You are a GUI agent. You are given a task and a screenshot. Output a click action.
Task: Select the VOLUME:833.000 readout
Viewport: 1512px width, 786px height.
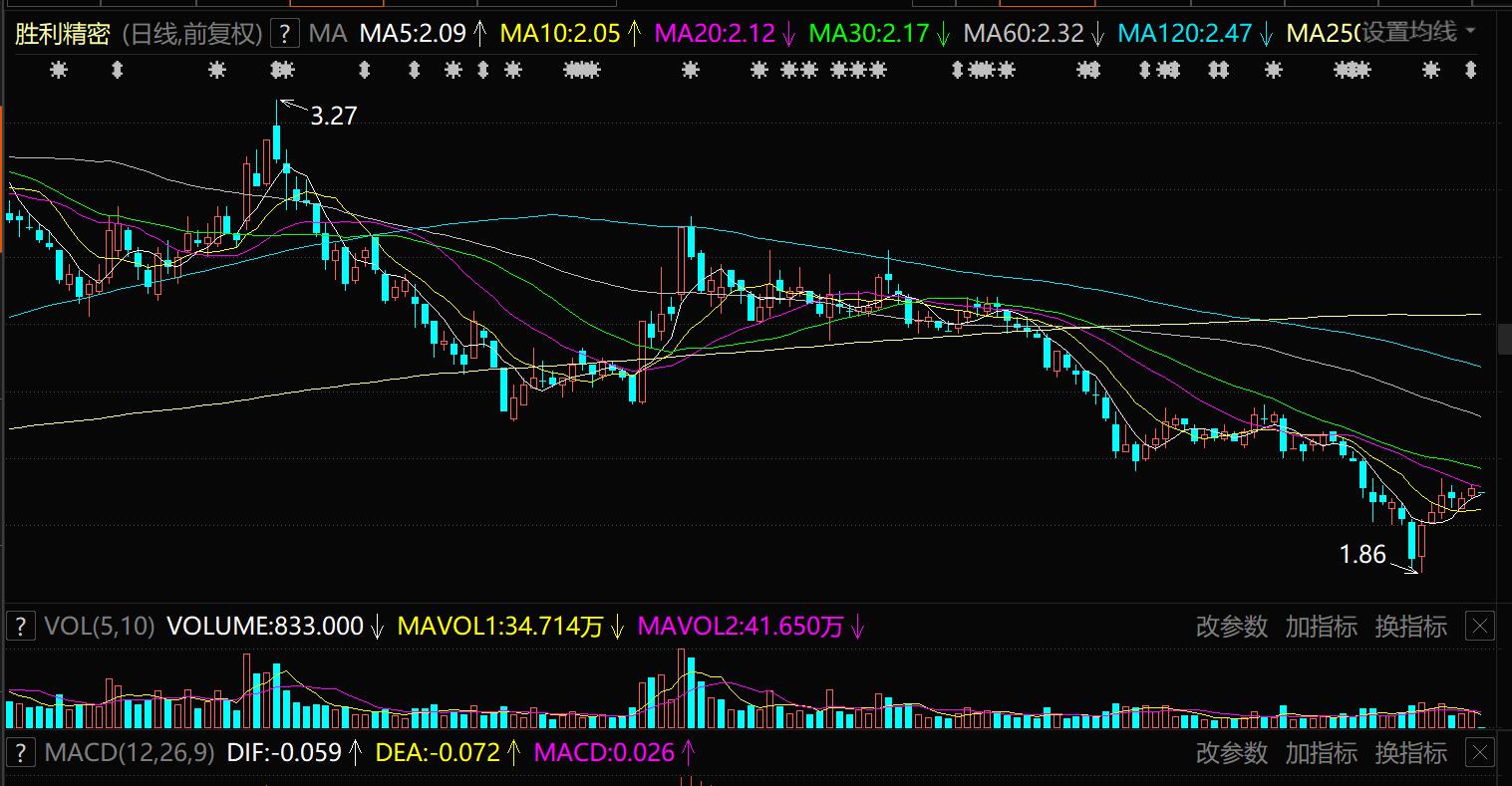265,627
